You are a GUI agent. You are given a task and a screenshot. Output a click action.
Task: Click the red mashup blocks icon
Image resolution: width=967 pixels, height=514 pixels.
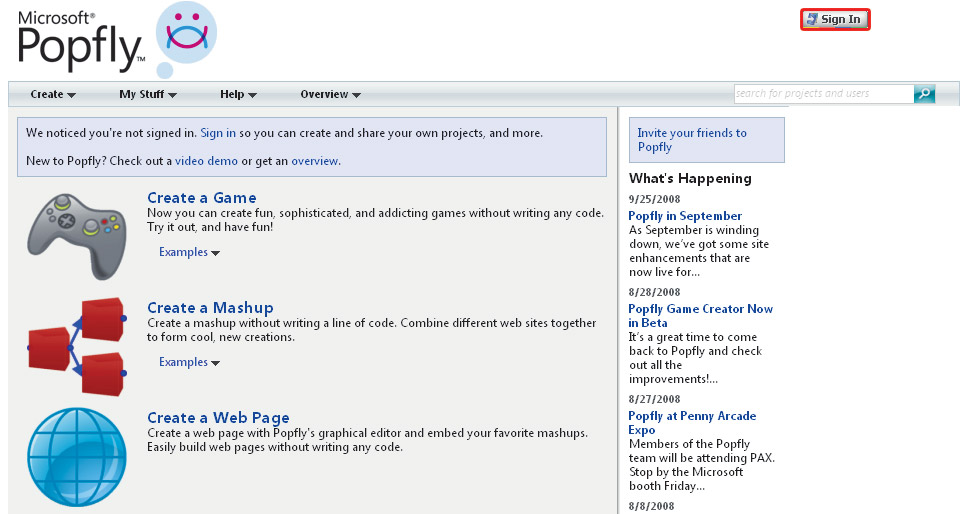point(76,344)
